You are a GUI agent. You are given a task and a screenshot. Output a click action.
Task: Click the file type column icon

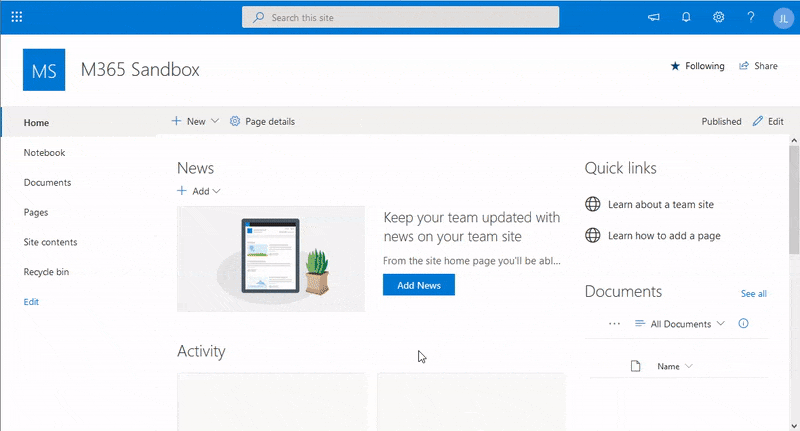pos(635,366)
